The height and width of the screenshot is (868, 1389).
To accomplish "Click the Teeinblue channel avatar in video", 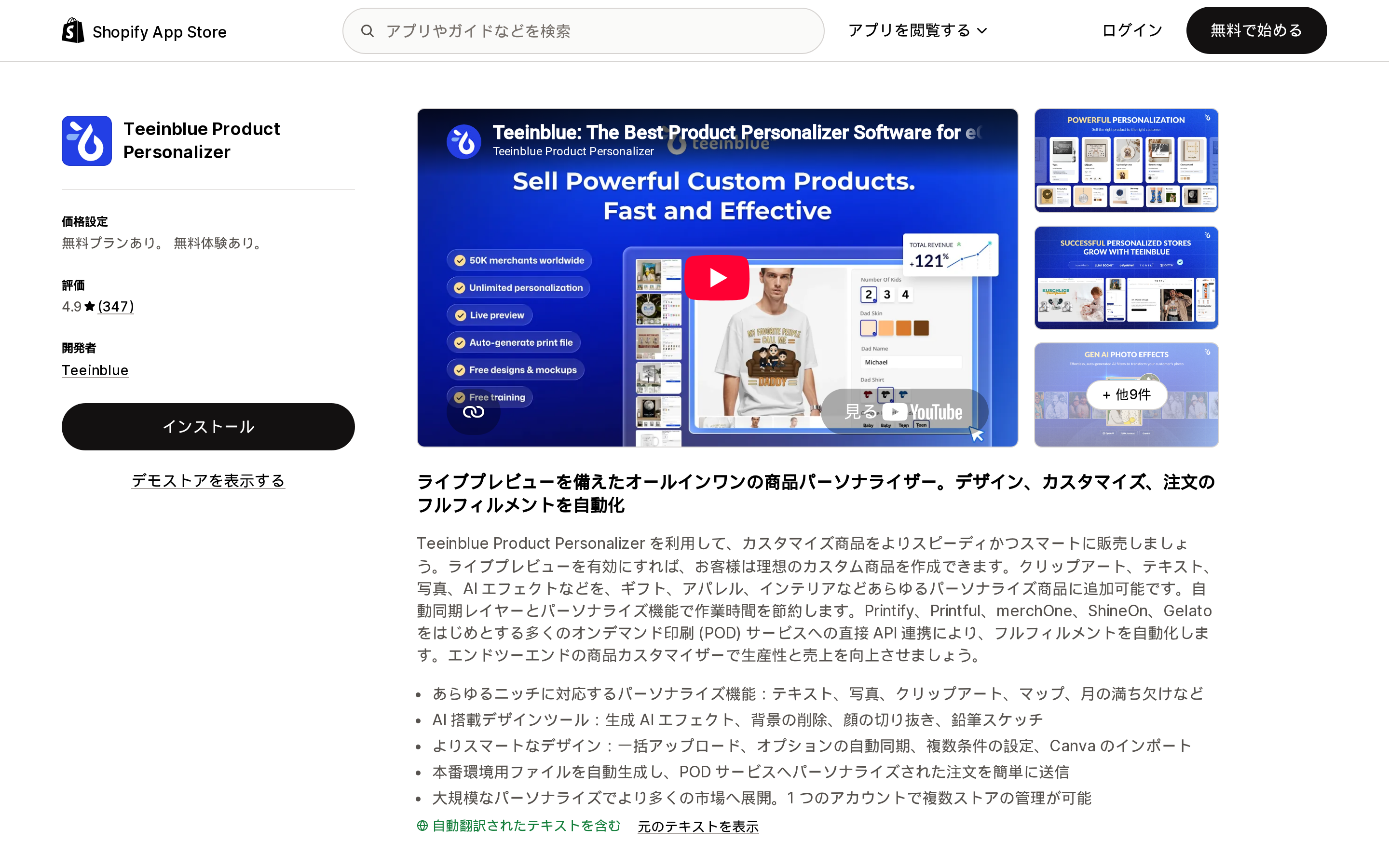I will (464, 141).
